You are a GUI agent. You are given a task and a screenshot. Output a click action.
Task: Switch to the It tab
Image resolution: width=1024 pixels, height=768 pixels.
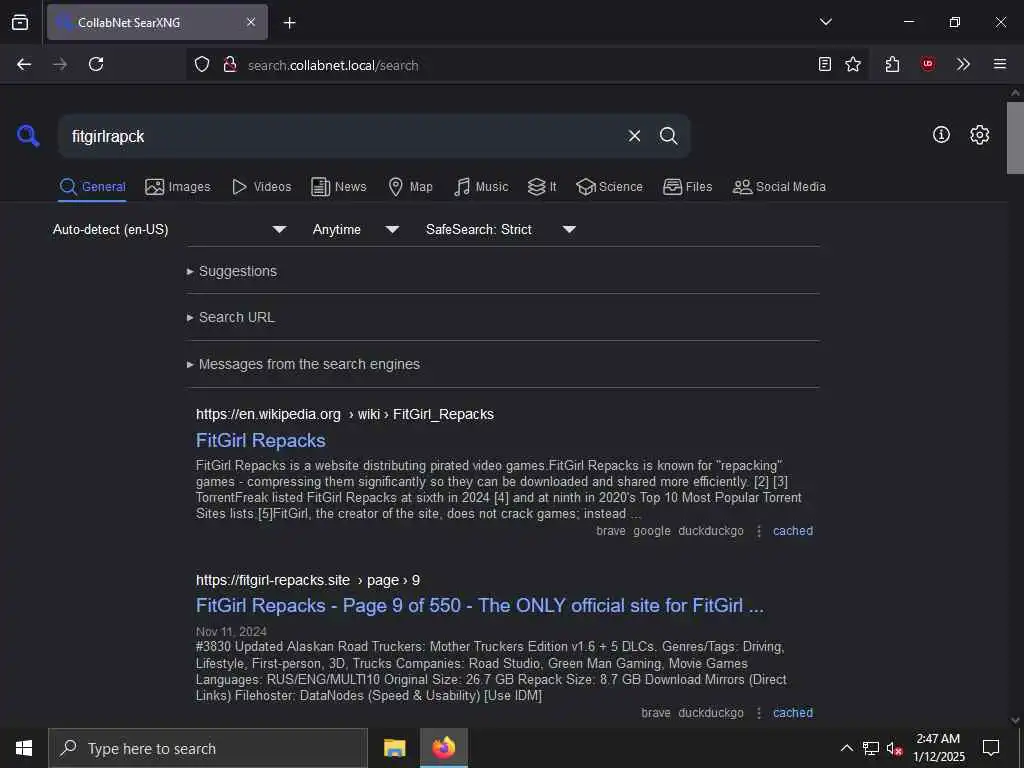pyautogui.click(x=542, y=187)
